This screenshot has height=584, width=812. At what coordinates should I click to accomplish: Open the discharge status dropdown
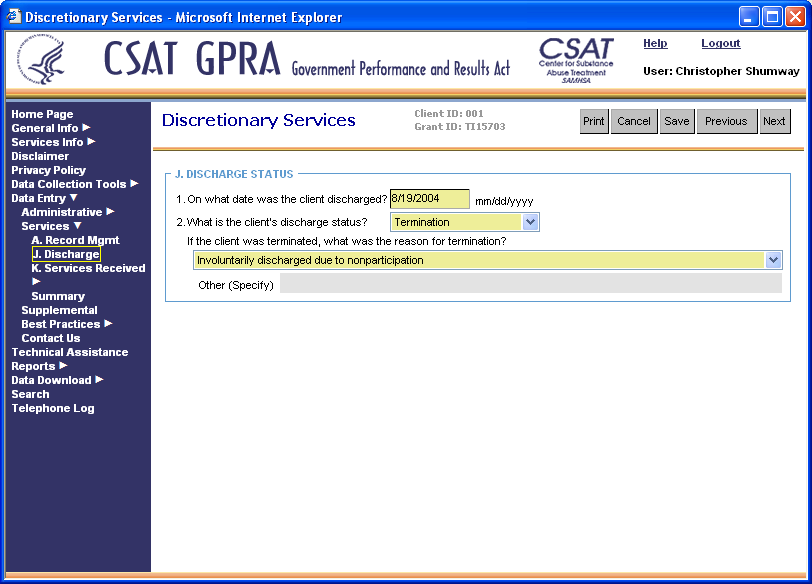click(x=530, y=222)
